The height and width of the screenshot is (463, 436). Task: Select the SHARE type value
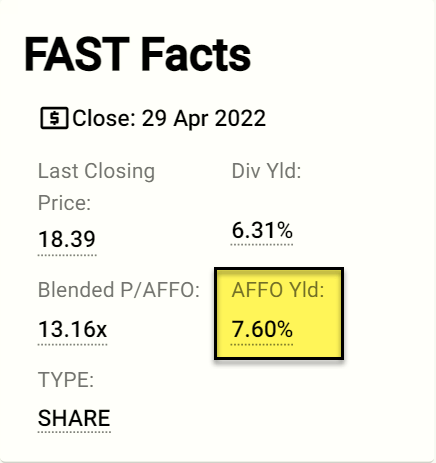tap(74, 418)
